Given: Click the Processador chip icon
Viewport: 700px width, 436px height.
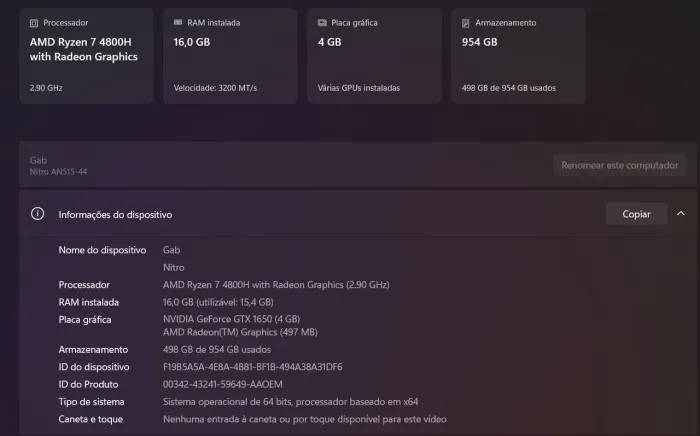Looking at the screenshot, I should [34, 23].
